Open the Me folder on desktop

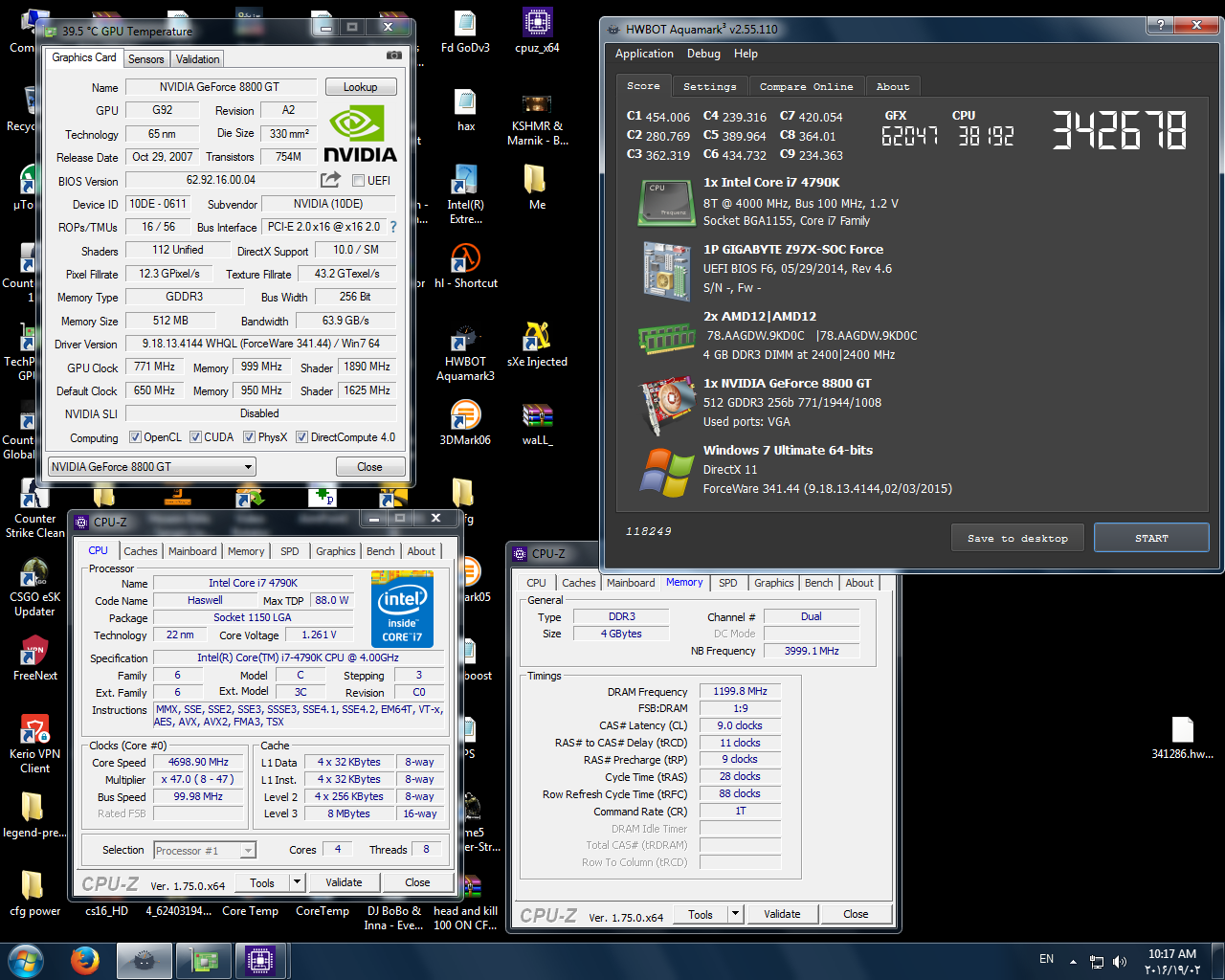[537, 188]
